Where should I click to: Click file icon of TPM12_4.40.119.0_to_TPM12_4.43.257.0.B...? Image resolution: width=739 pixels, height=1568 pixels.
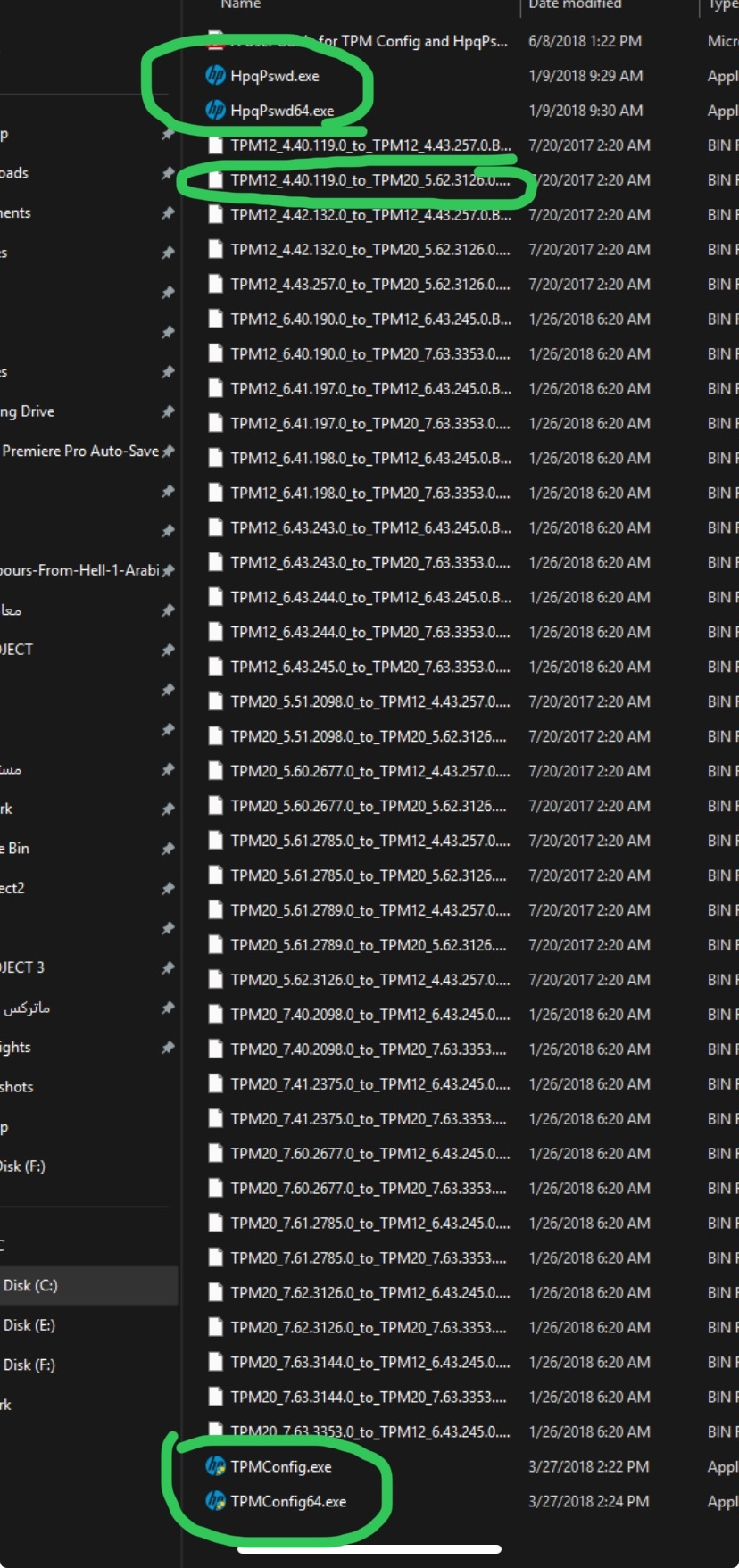pyautogui.click(x=215, y=145)
